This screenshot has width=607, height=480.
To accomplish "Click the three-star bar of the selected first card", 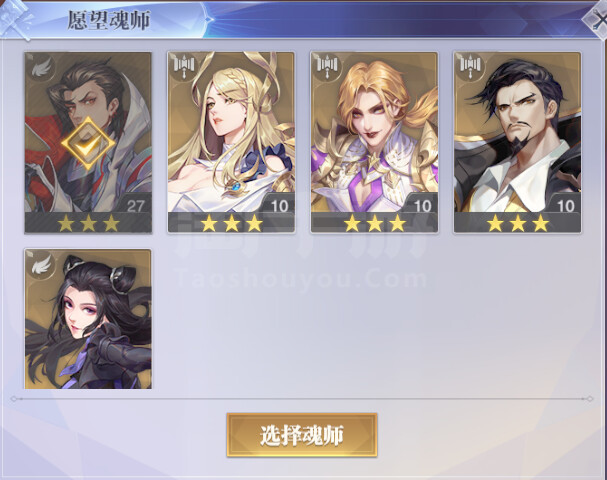I will point(88,223).
